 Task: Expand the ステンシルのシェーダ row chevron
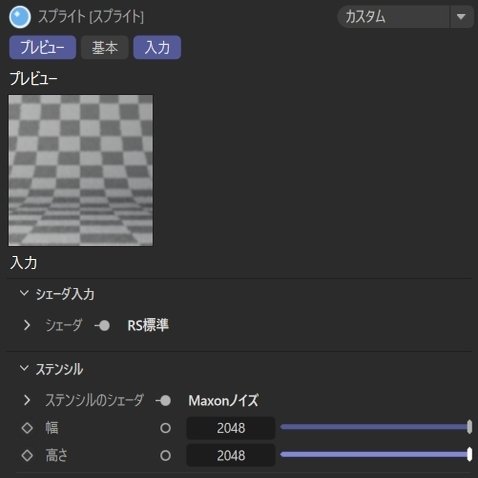coord(27,400)
